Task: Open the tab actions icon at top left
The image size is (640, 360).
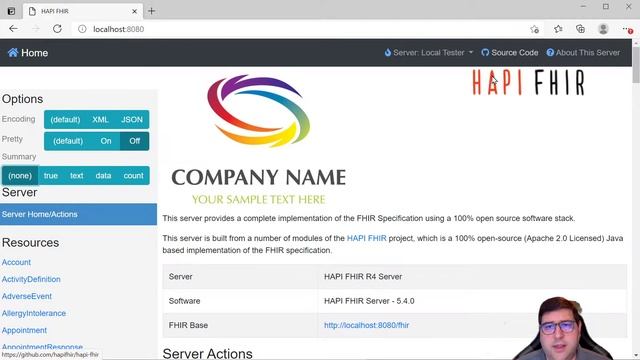Action: point(11,11)
